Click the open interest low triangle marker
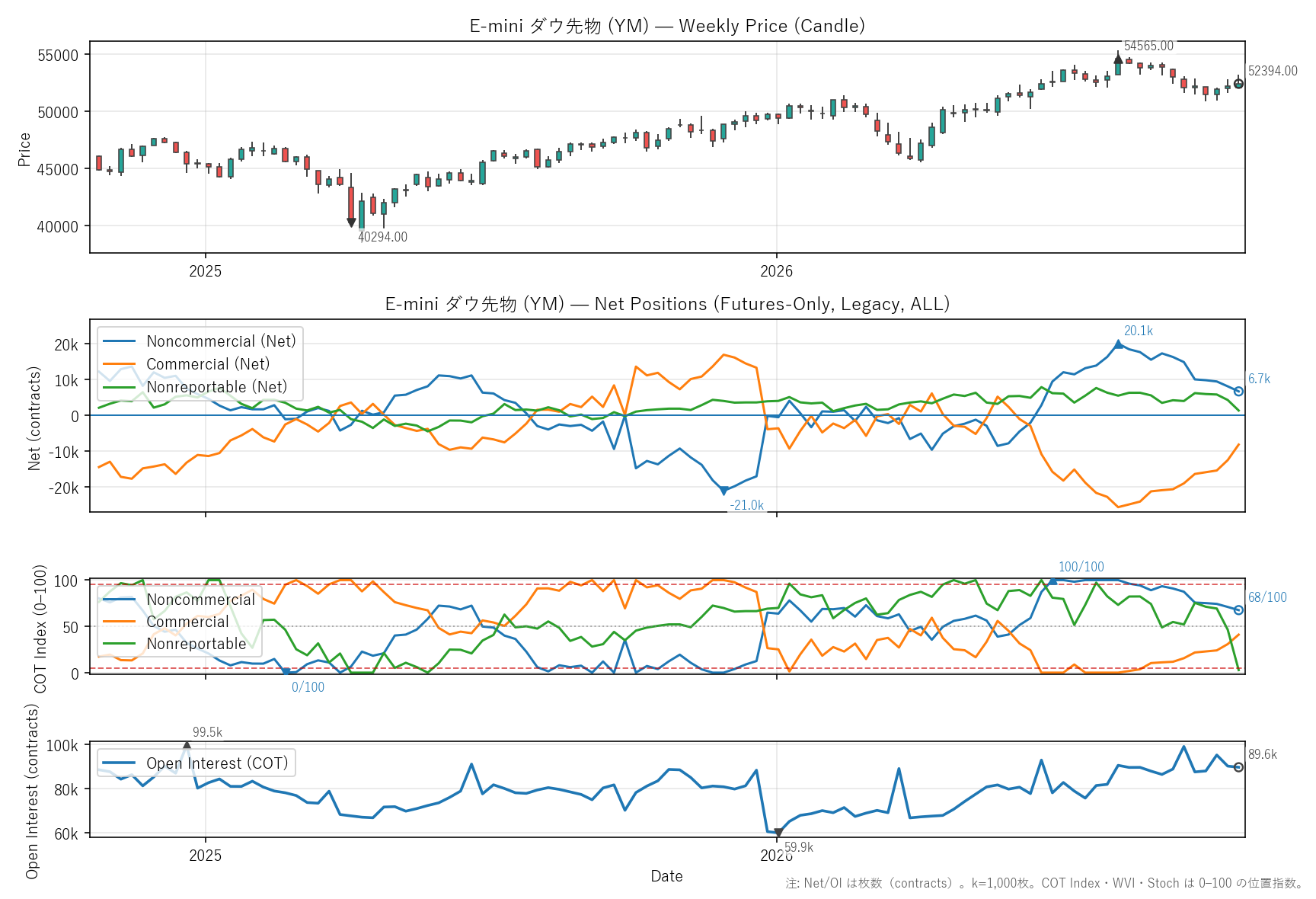1316x899 pixels. click(778, 833)
